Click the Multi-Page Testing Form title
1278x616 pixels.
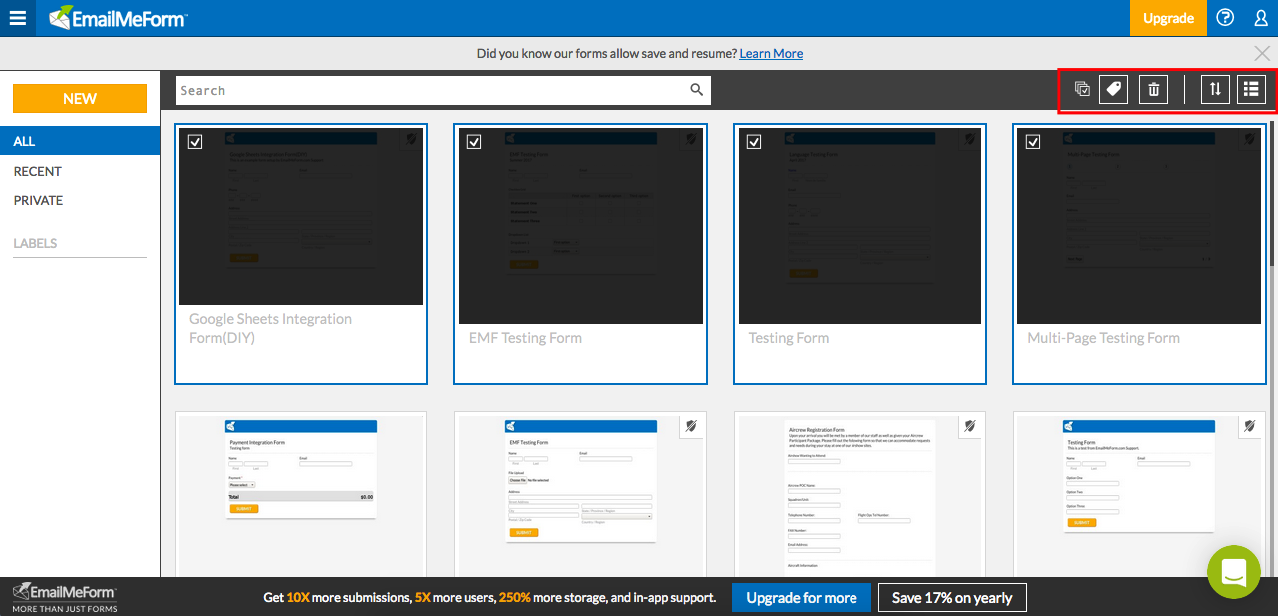pyautogui.click(x=1104, y=338)
